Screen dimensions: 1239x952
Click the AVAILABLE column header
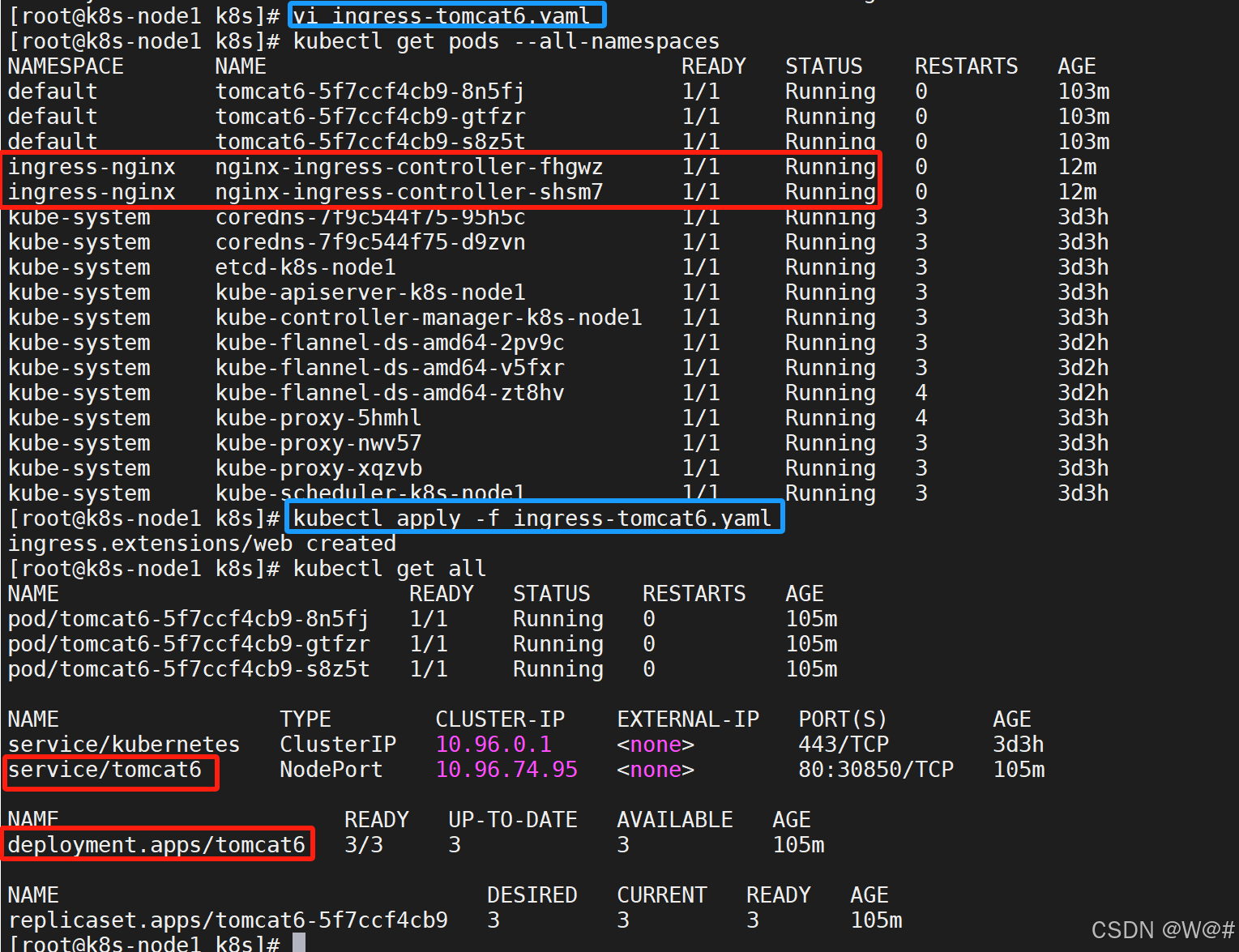[675, 820]
